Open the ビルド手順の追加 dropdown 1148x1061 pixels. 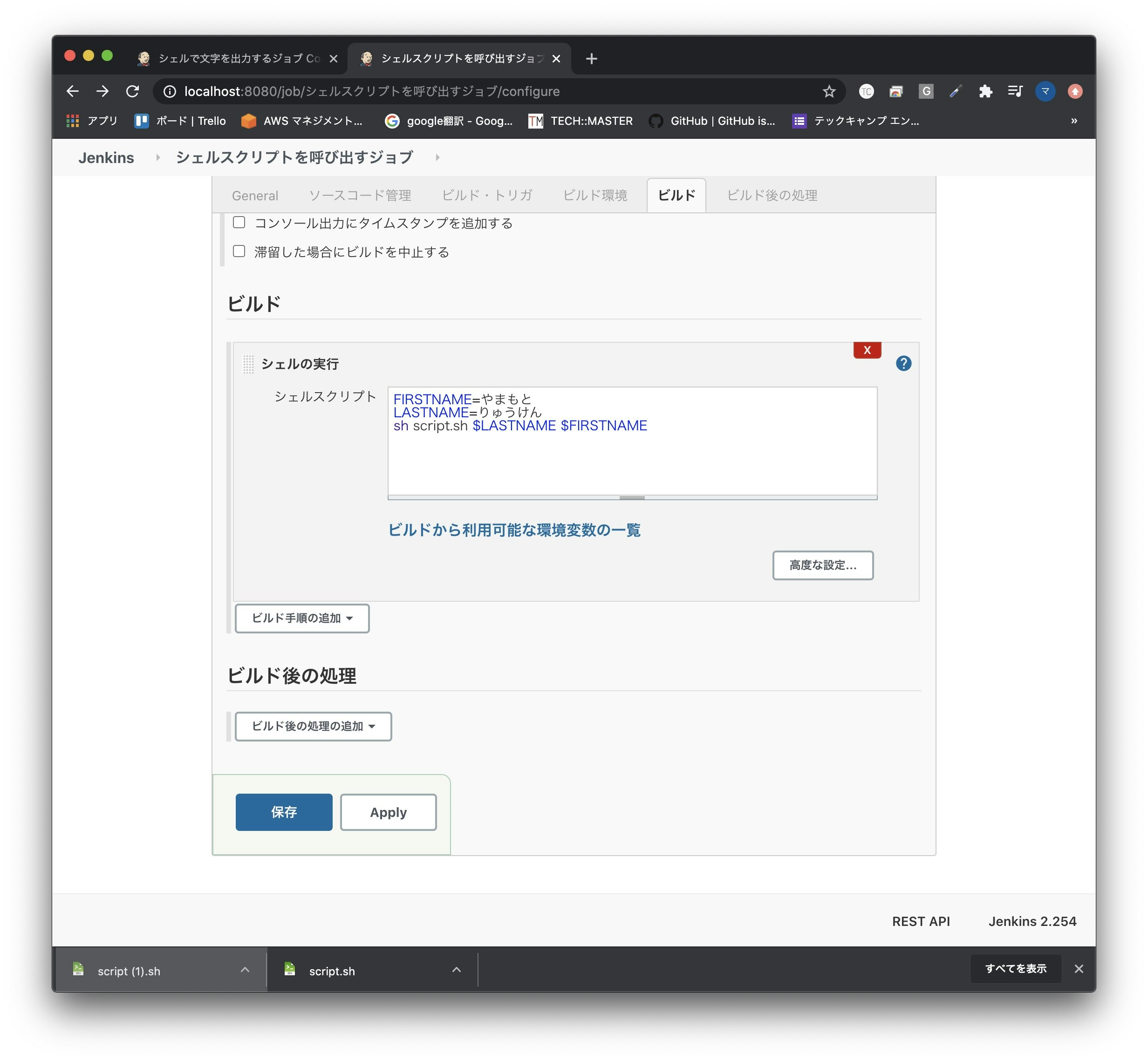coord(302,619)
